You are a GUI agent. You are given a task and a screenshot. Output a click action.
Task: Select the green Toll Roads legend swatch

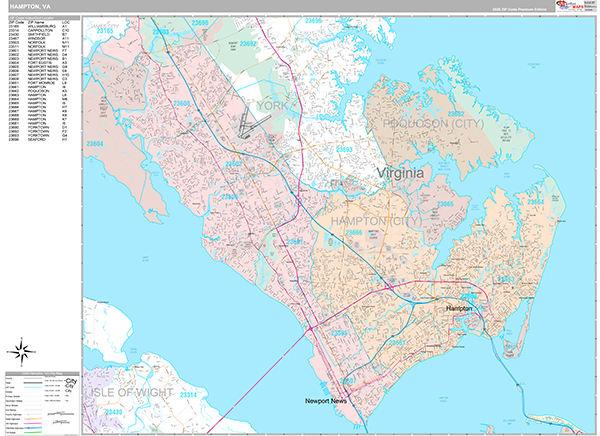pos(33,433)
